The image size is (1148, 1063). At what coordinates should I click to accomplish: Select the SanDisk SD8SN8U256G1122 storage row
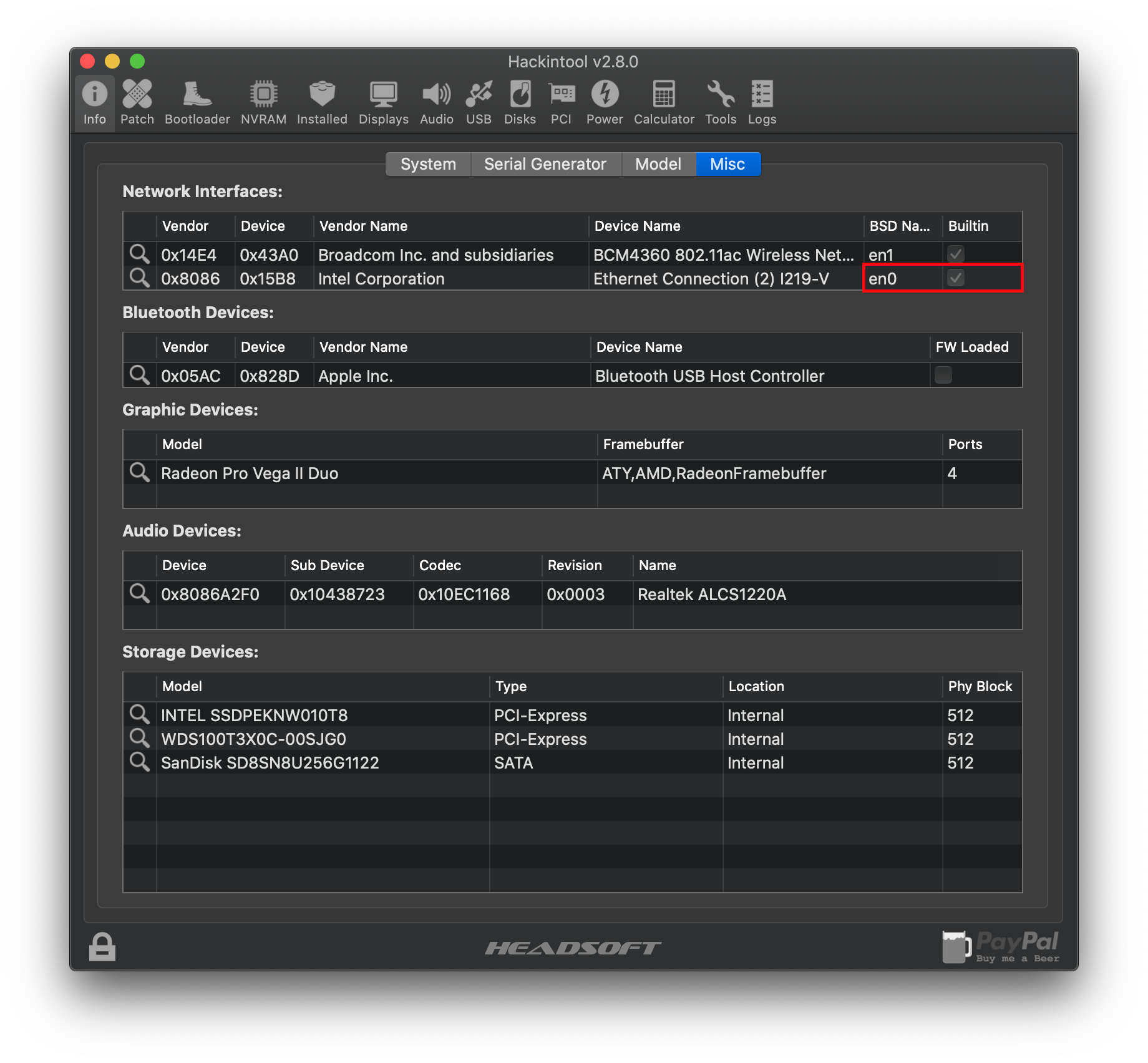click(270, 762)
